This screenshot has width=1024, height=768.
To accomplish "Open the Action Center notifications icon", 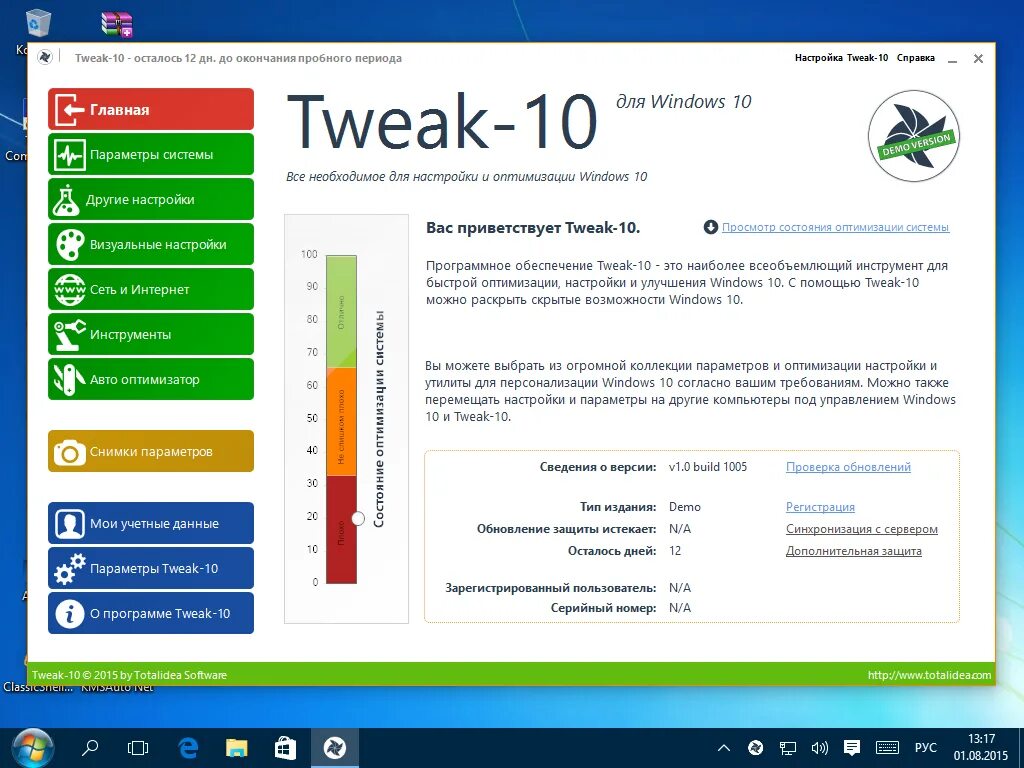I will [852, 748].
